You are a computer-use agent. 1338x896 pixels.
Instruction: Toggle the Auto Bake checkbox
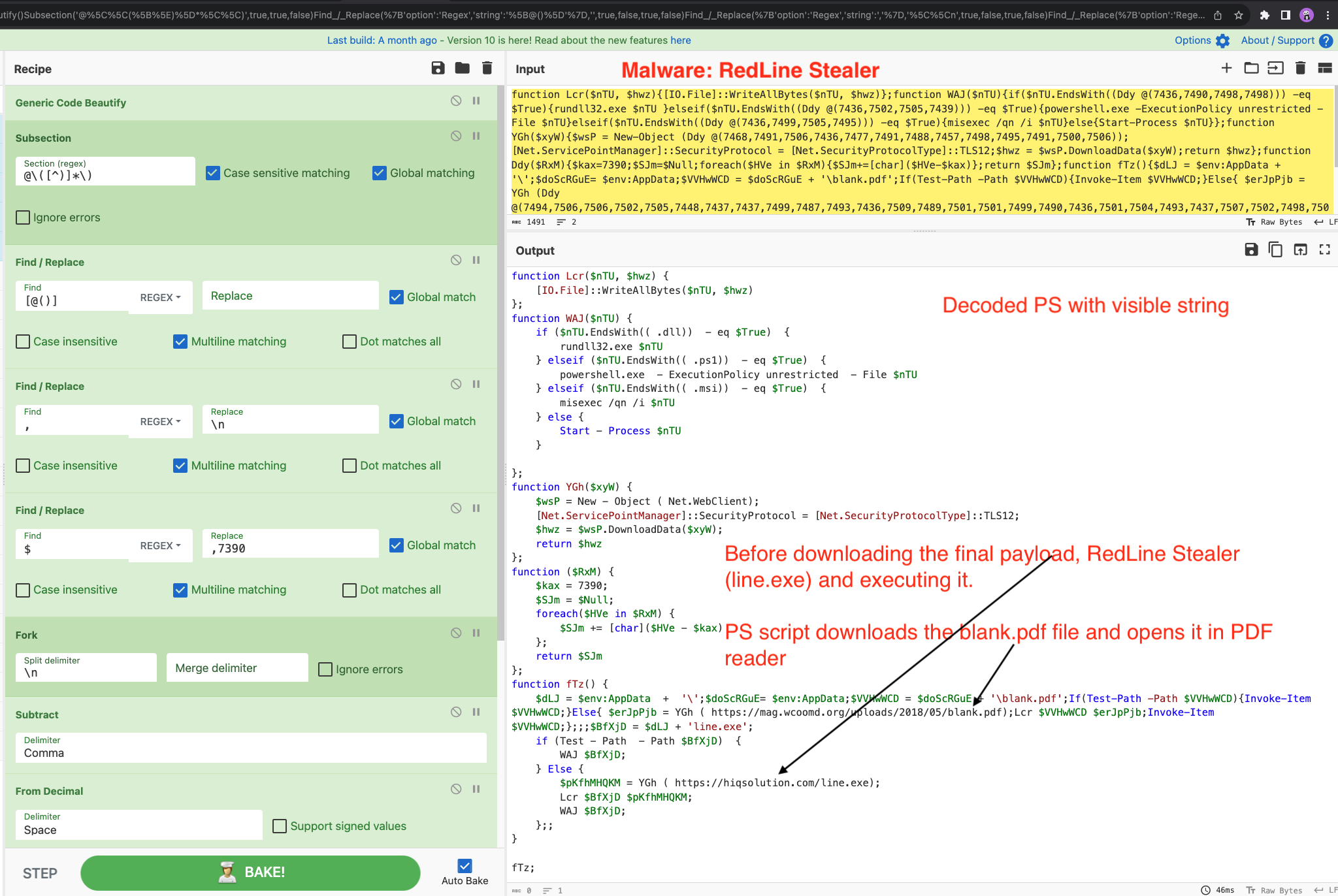465,866
